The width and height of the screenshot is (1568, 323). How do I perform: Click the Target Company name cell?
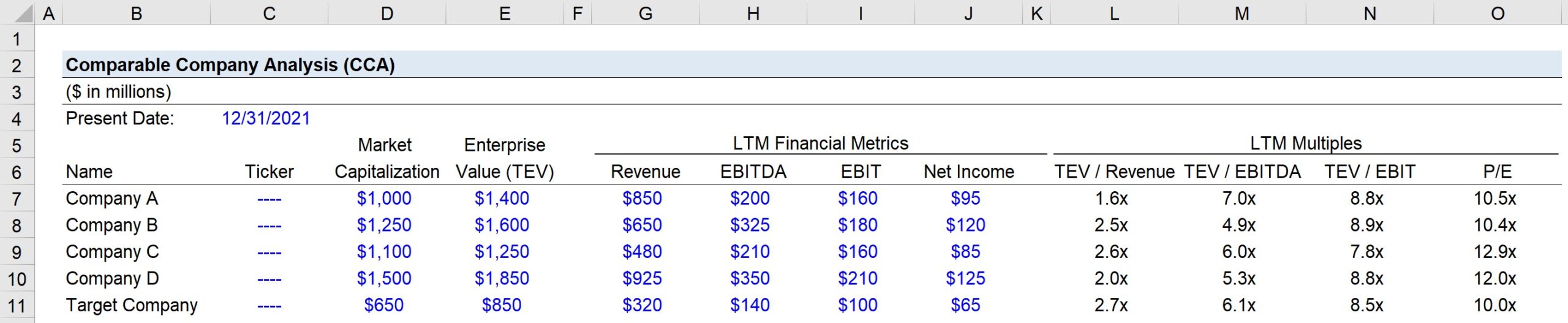tap(132, 305)
